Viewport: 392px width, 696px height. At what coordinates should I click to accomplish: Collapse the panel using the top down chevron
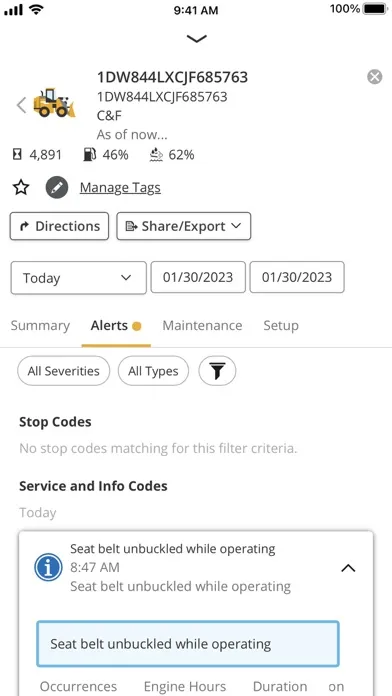[197, 39]
